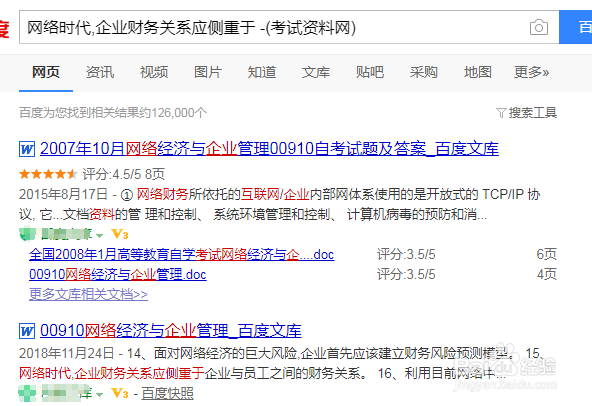Open the 视频 tab
The width and height of the screenshot is (592, 406).
(x=154, y=72)
